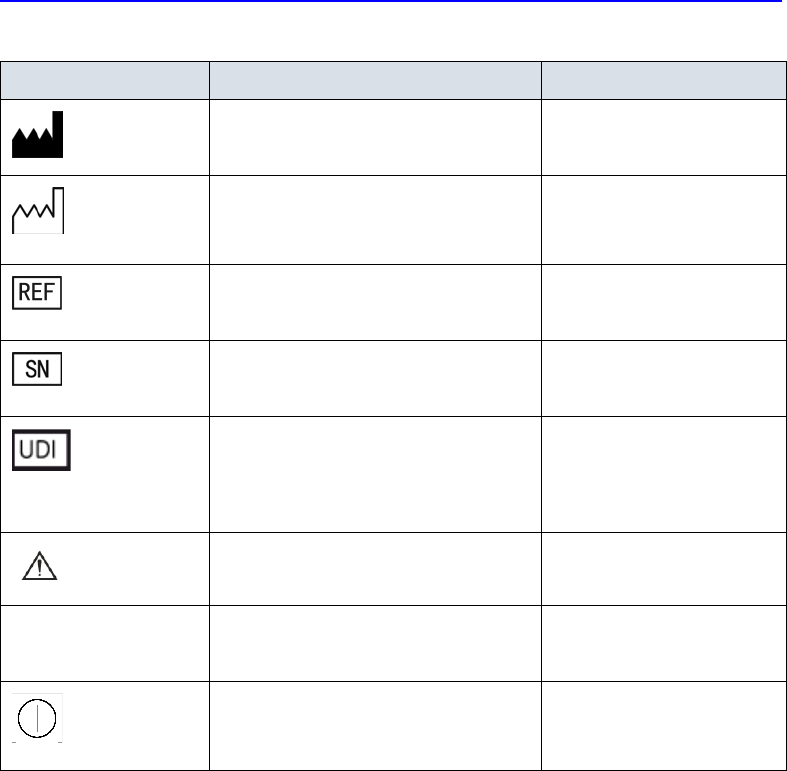The image size is (787, 771).
Task: Click the blank symbol cell below the warning triangle
Action: [x=104, y=643]
